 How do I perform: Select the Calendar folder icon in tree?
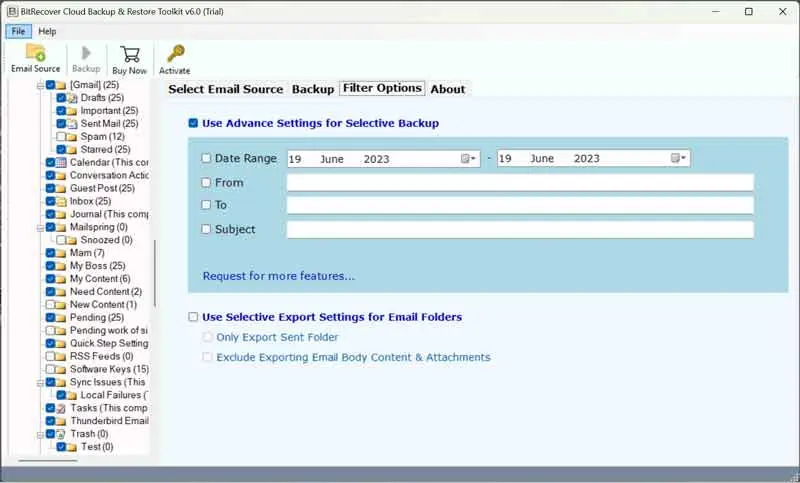tap(61, 162)
